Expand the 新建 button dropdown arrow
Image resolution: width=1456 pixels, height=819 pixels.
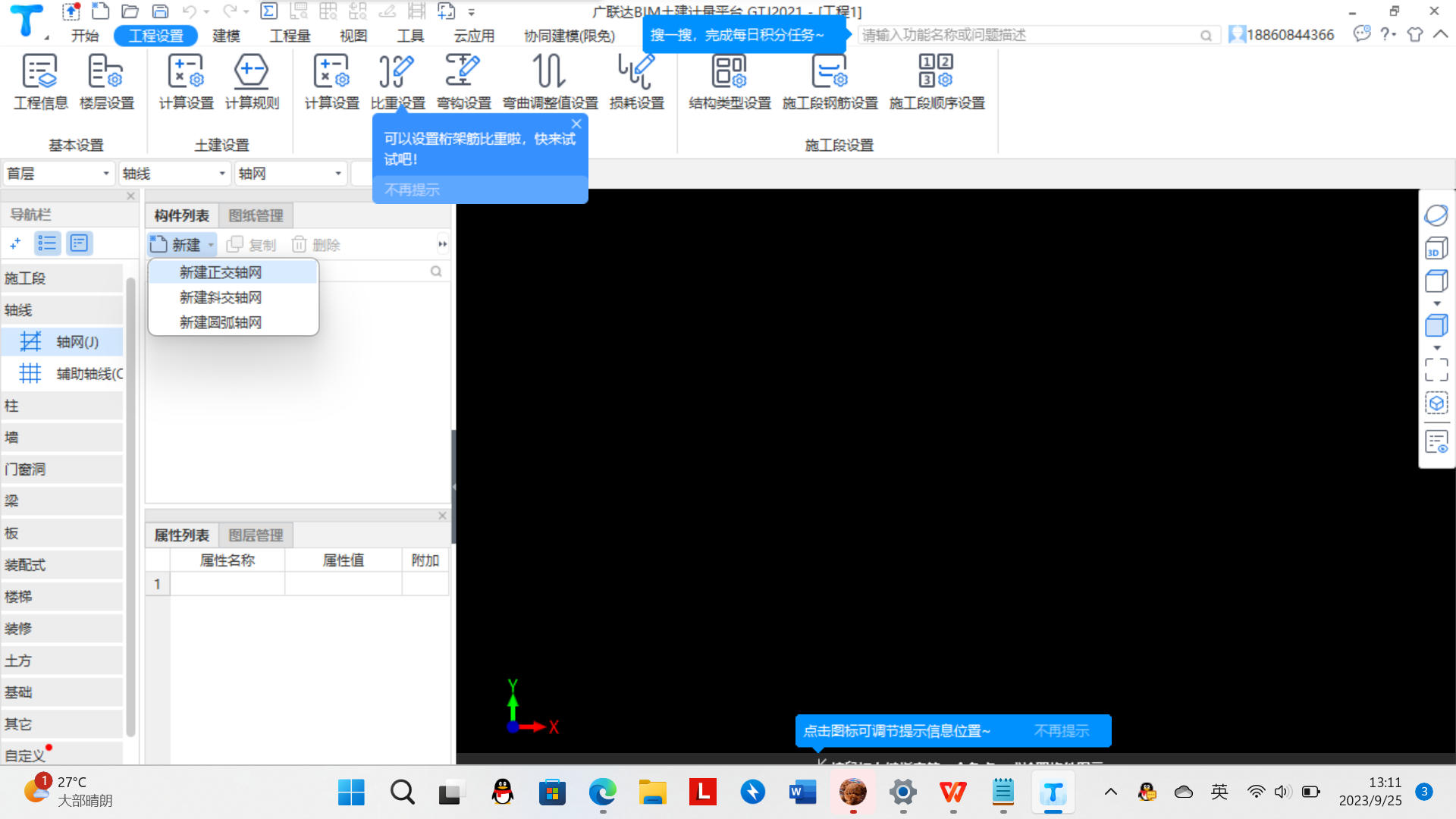(x=211, y=245)
